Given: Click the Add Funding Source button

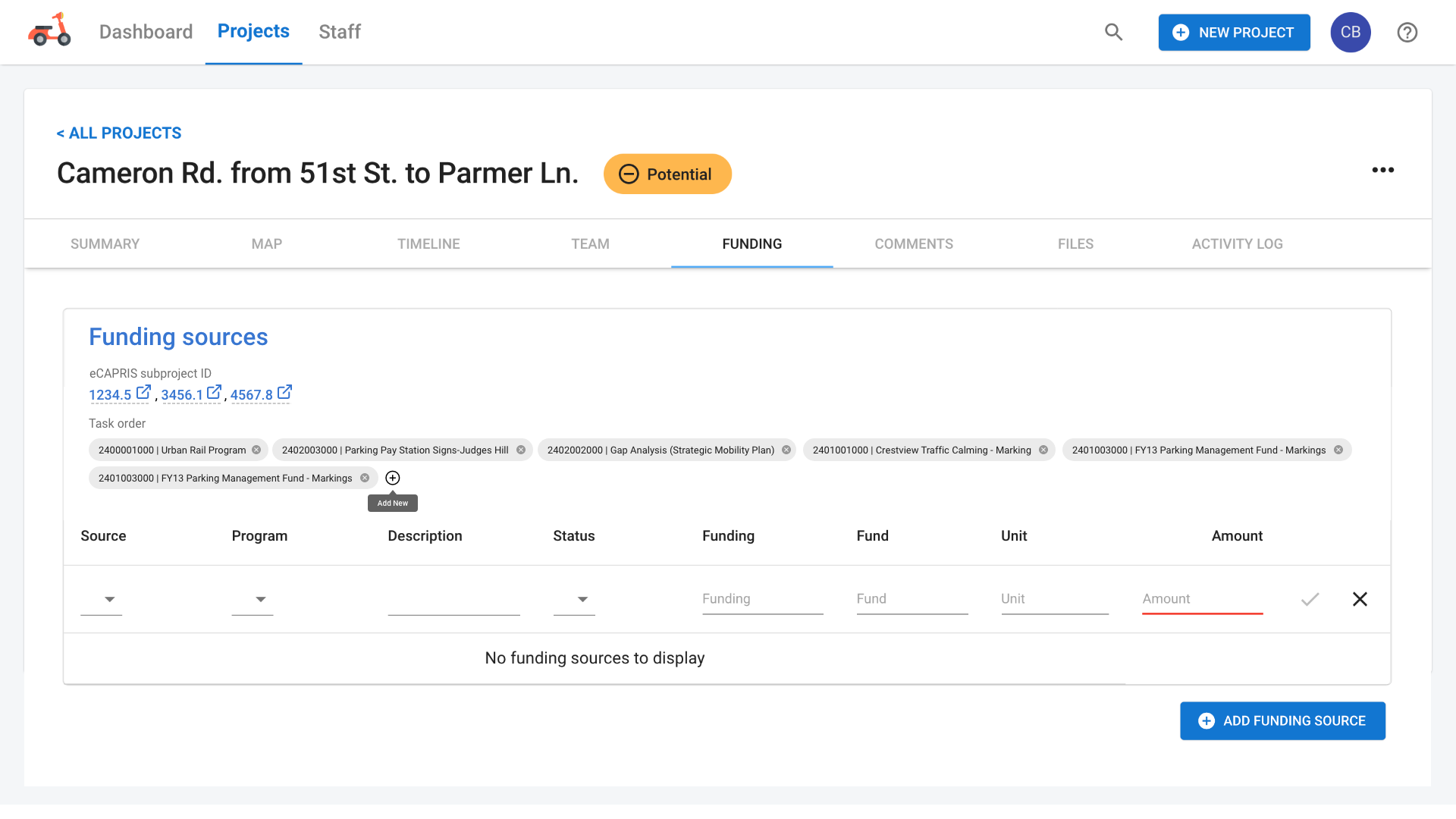Looking at the screenshot, I should tap(1282, 720).
